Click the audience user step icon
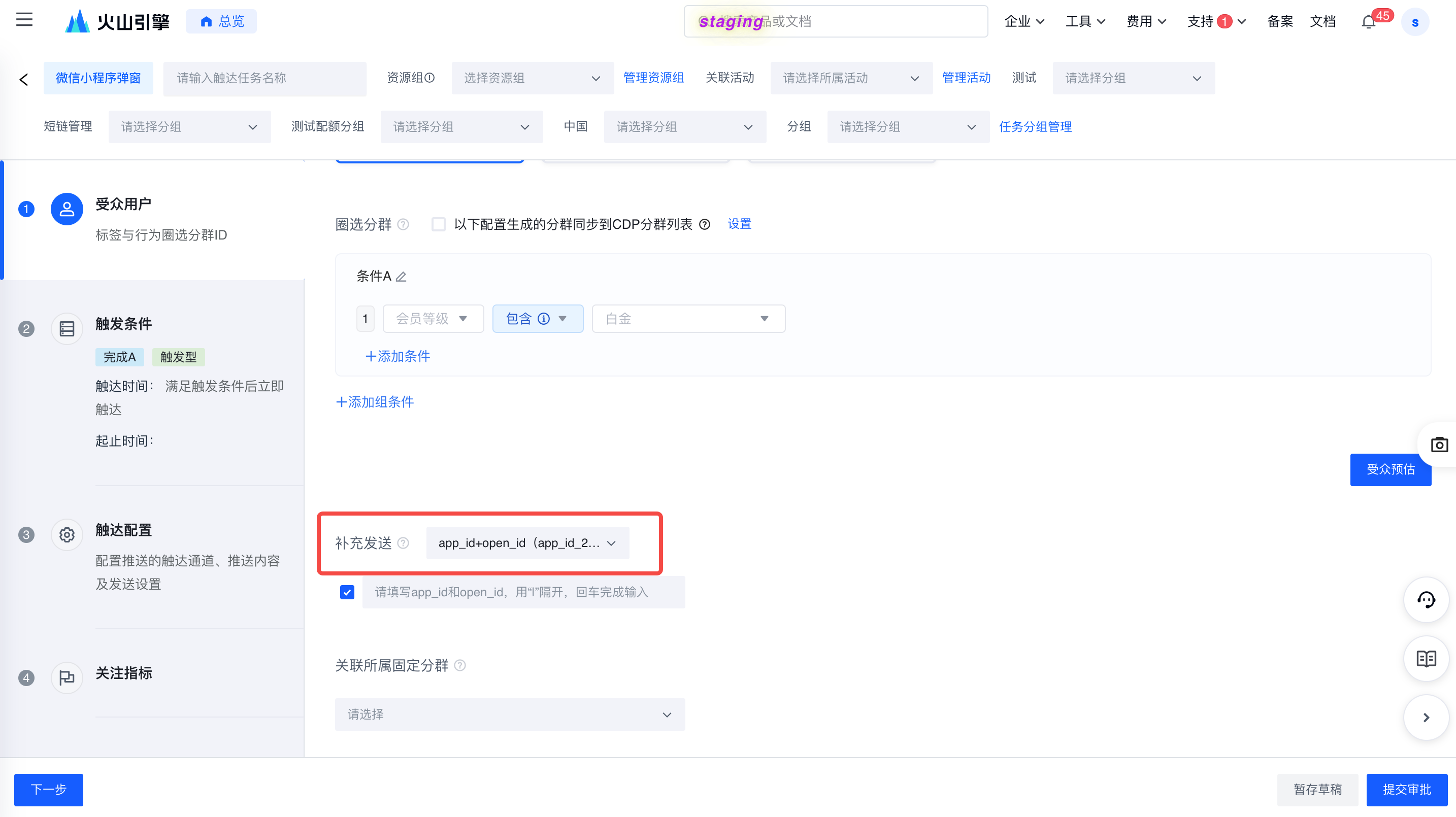 click(67, 209)
